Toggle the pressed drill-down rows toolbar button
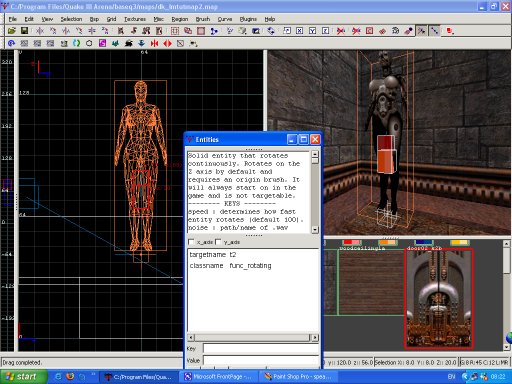Screen dimensions: 512x384 point(435,31)
